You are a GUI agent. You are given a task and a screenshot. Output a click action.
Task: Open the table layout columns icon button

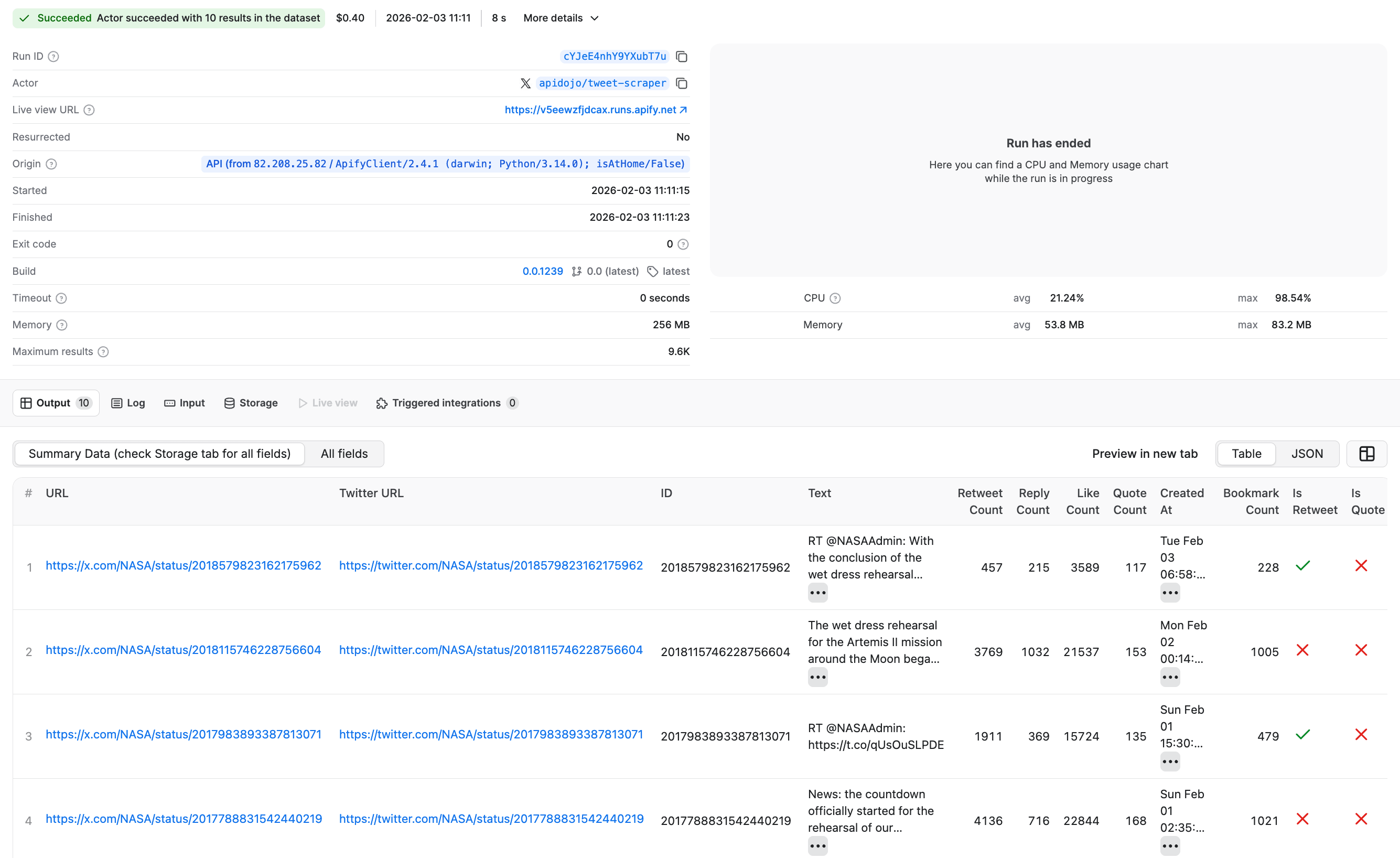coord(1366,454)
